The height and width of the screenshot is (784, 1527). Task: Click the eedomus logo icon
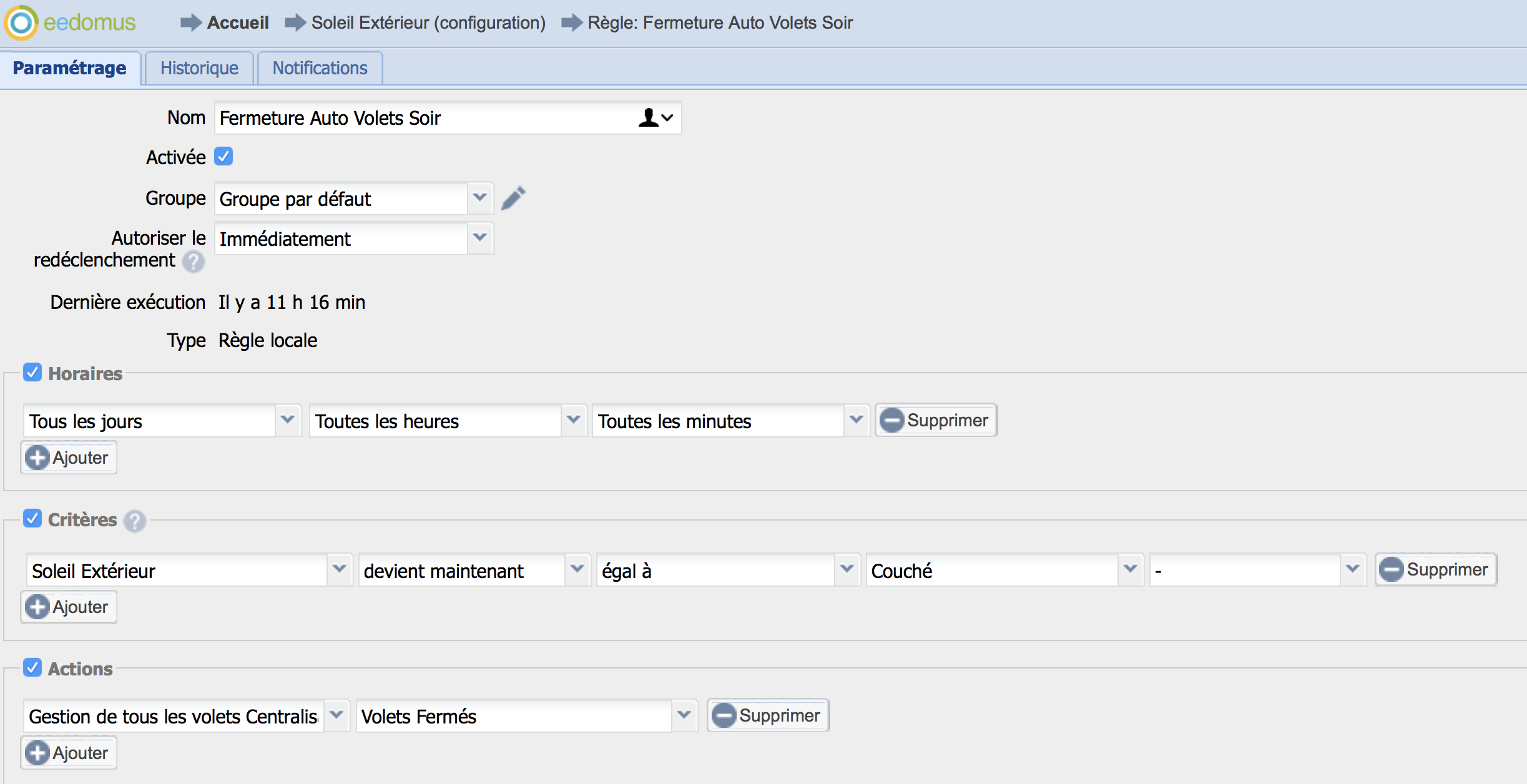coord(21,23)
